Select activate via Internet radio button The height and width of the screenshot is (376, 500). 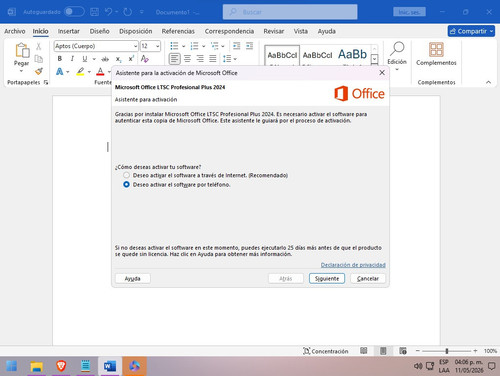(x=126, y=175)
